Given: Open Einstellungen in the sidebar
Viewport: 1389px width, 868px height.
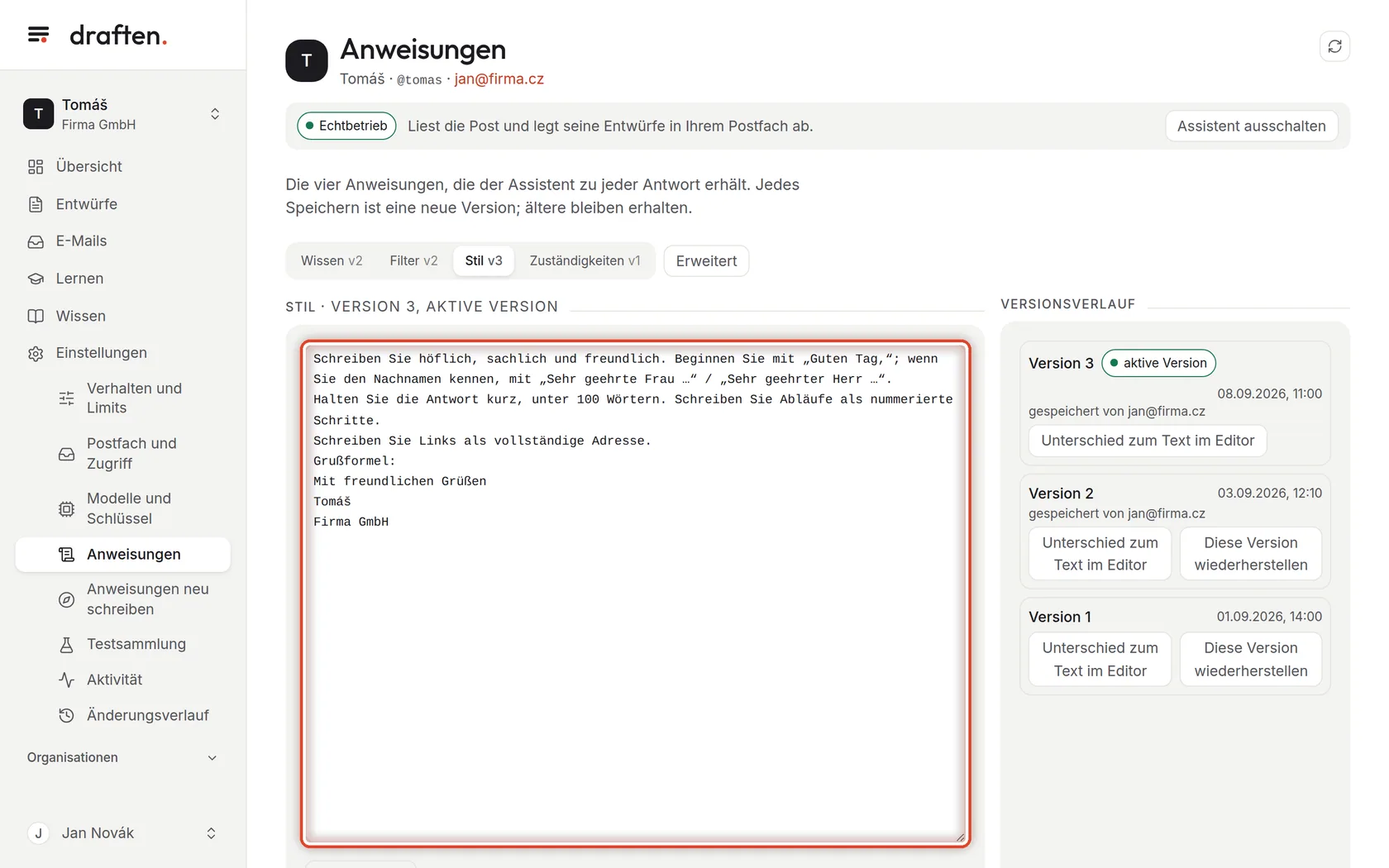Looking at the screenshot, I should click(122, 353).
